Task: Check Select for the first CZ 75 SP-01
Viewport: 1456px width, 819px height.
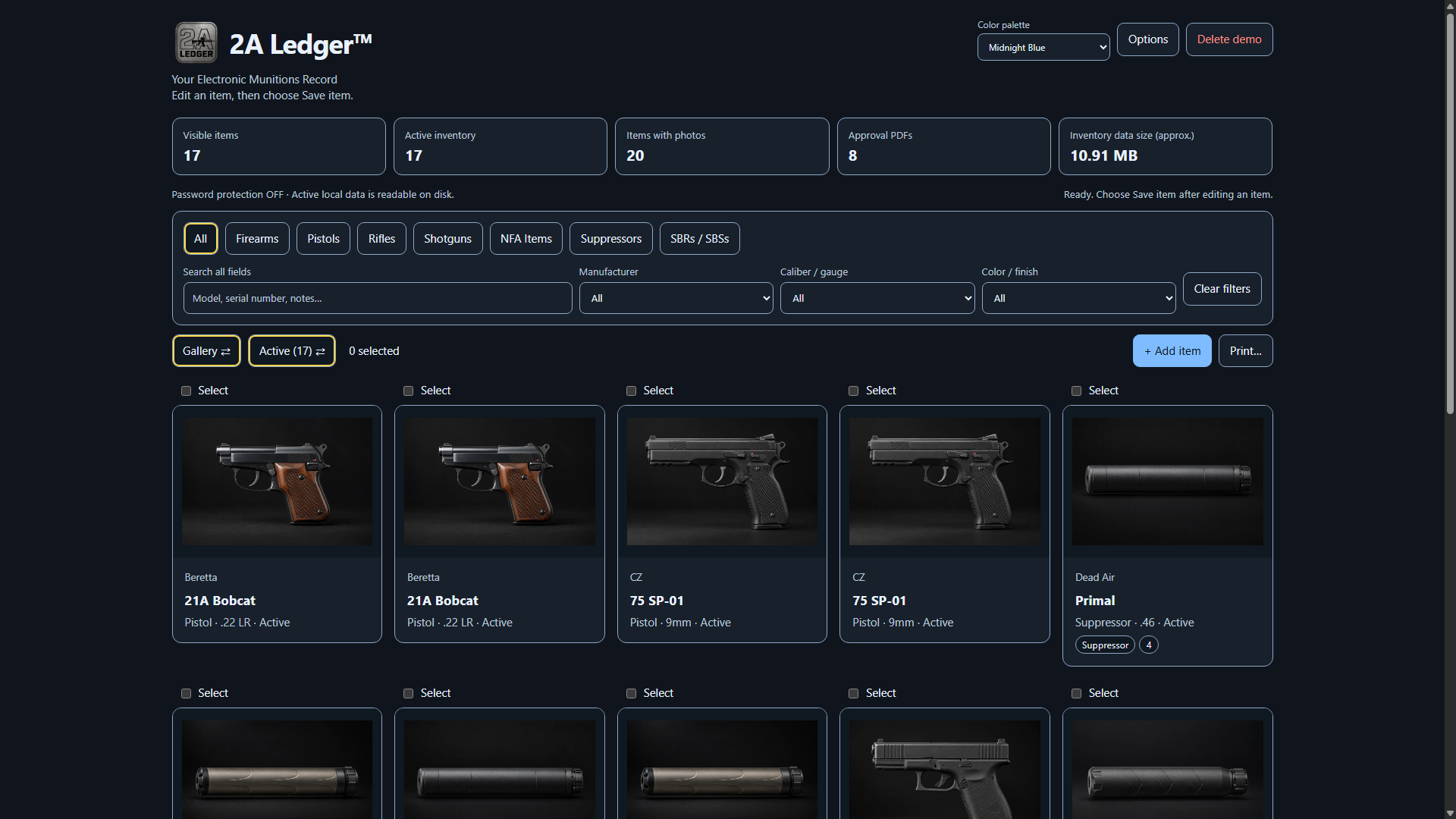Action: [631, 391]
